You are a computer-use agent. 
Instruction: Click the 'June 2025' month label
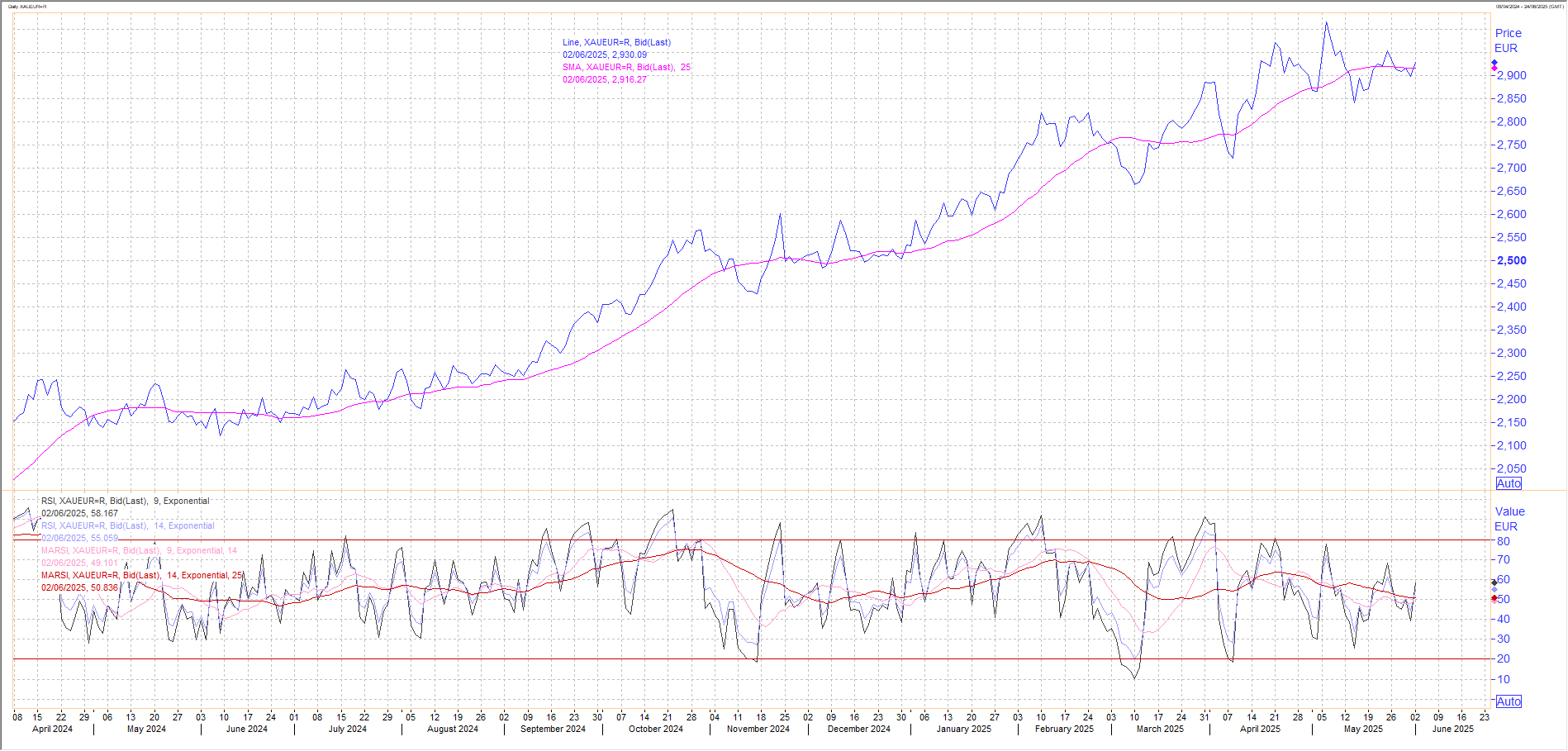tap(1452, 729)
